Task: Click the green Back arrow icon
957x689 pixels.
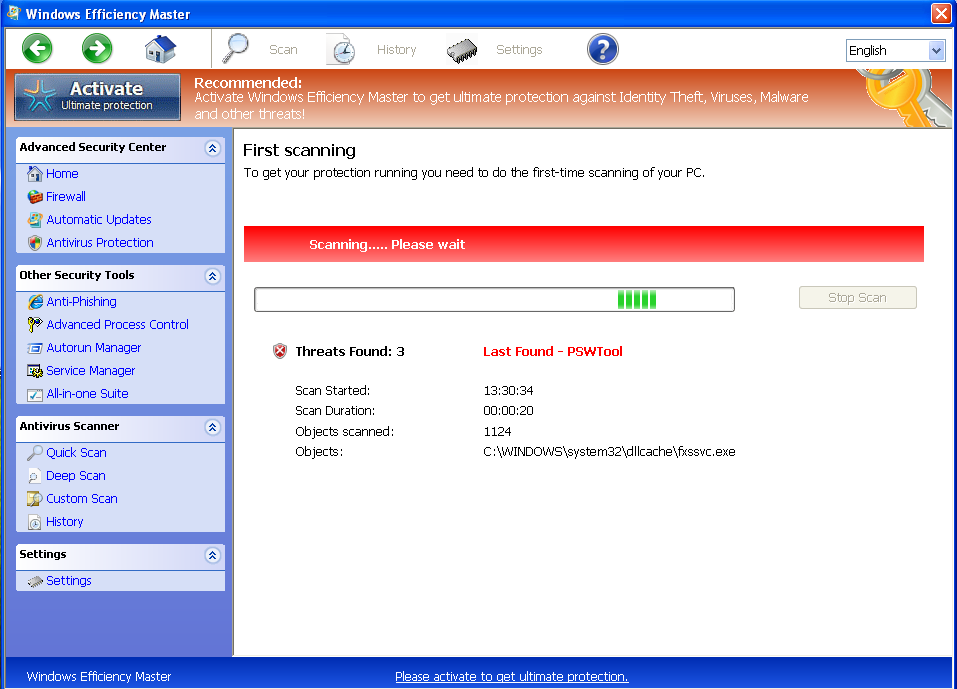Action: (37, 48)
